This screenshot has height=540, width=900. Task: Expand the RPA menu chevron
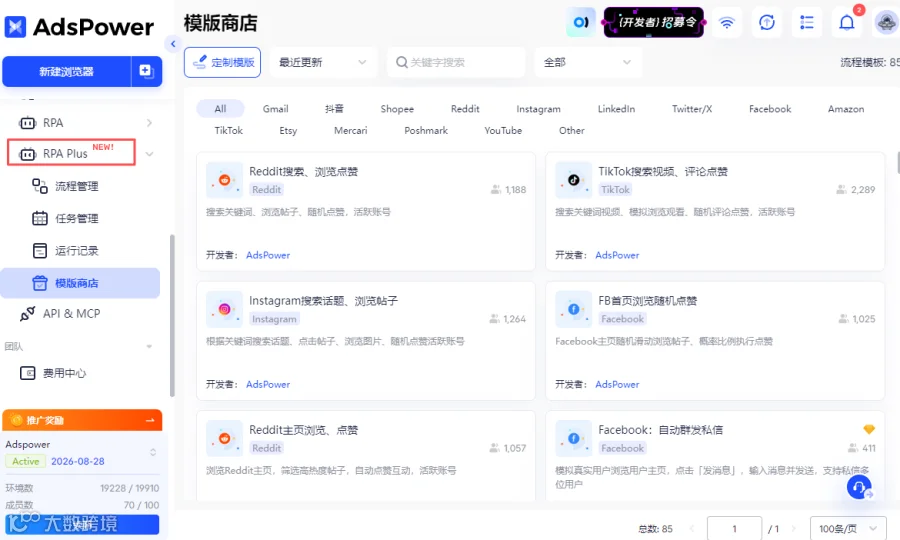click(149, 123)
